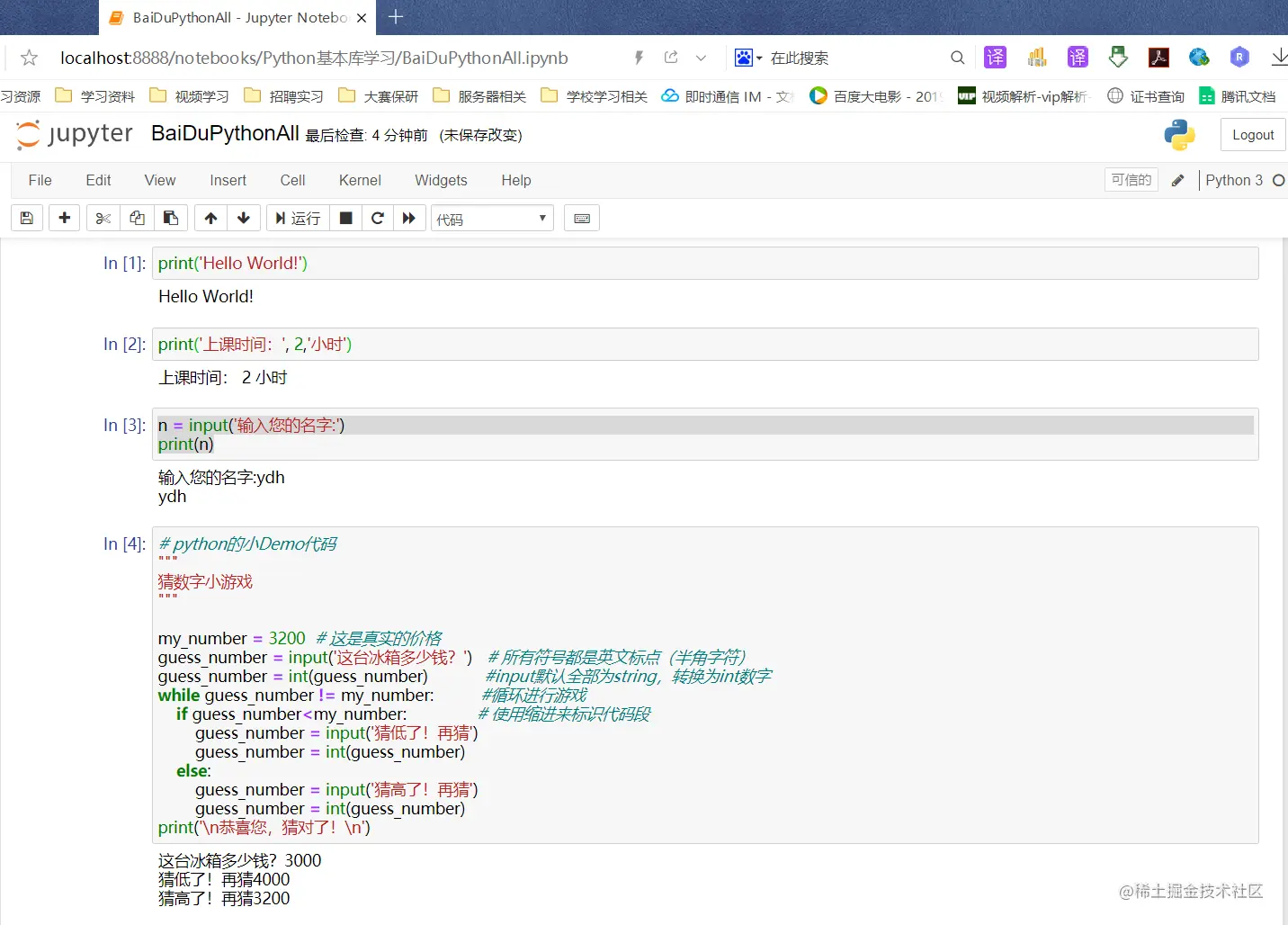Move the selected cell down
This screenshot has height=925, width=1288.
(x=244, y=218)
